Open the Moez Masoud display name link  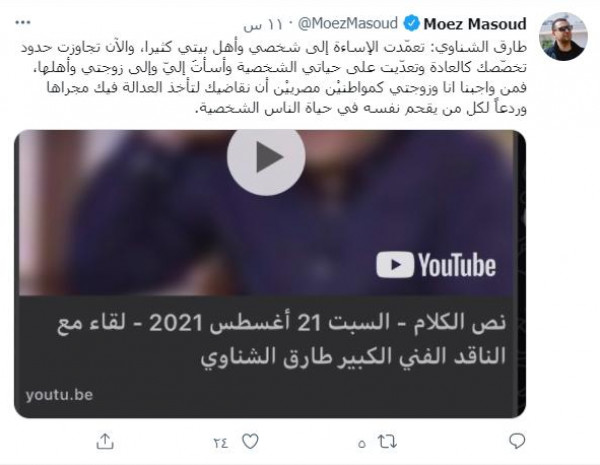point(475,24)
